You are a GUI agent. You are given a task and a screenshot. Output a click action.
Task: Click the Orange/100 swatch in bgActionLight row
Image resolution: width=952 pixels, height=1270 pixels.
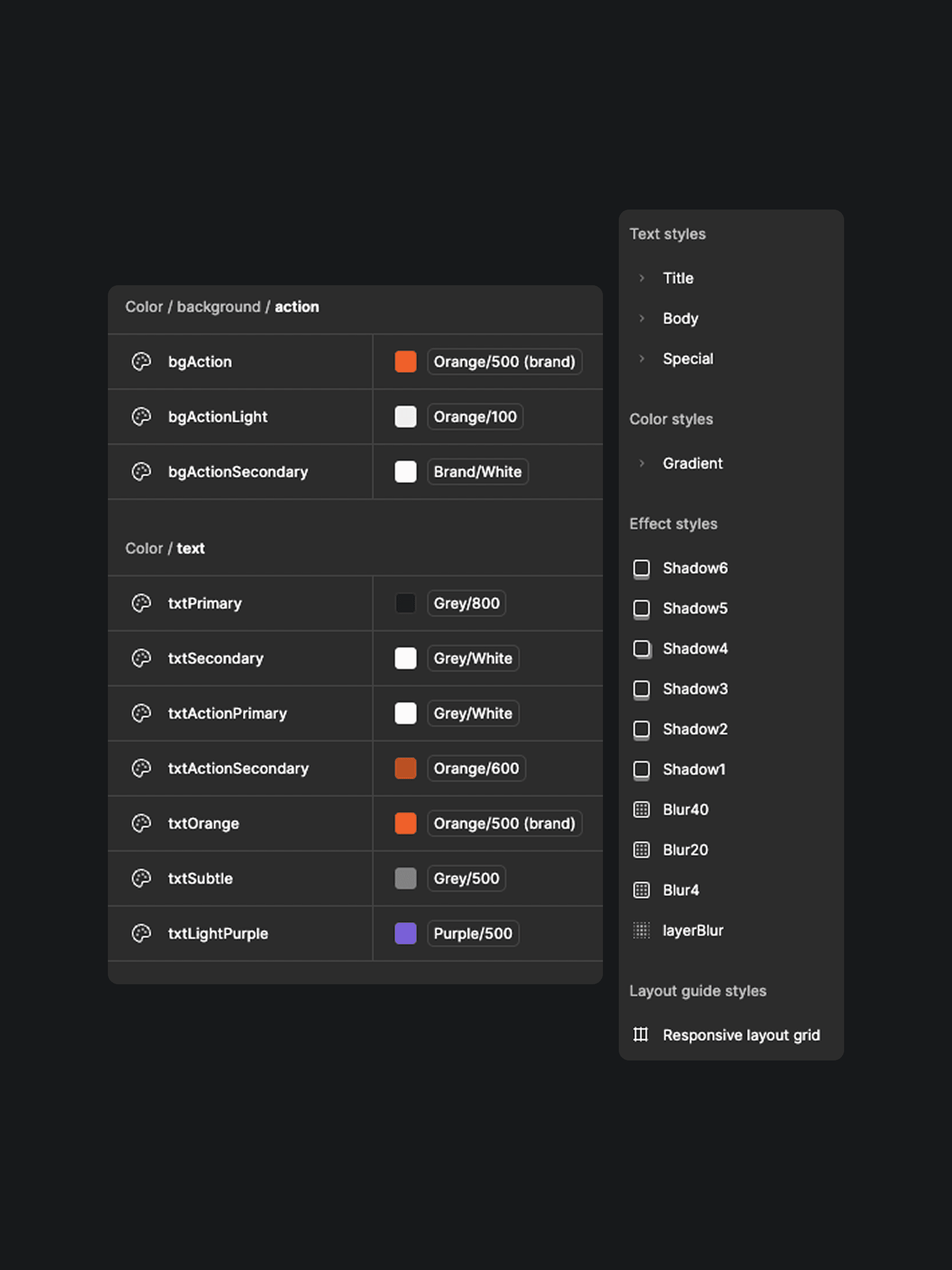point(406,417)
